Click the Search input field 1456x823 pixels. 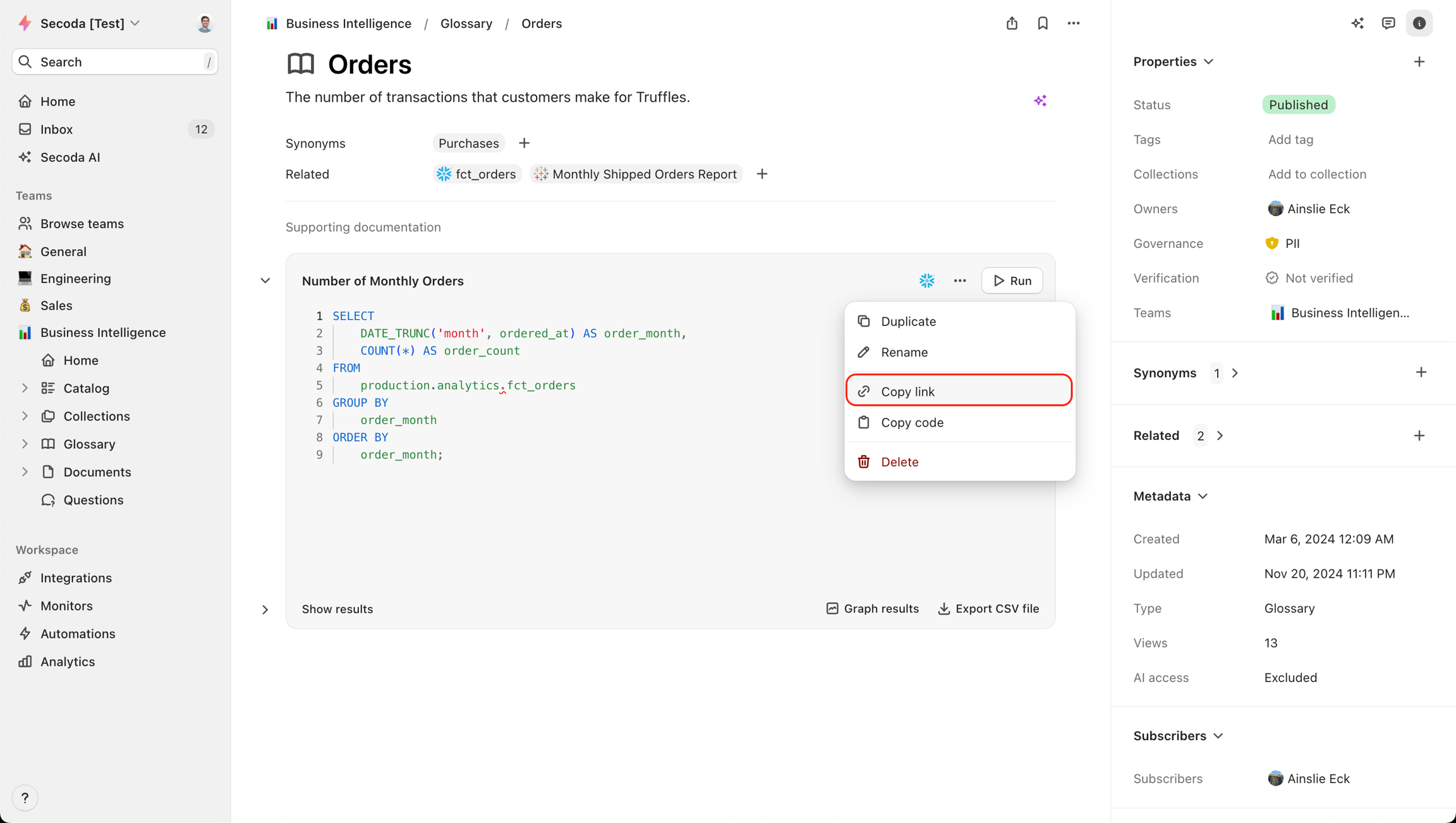click(x=115, y=62)
